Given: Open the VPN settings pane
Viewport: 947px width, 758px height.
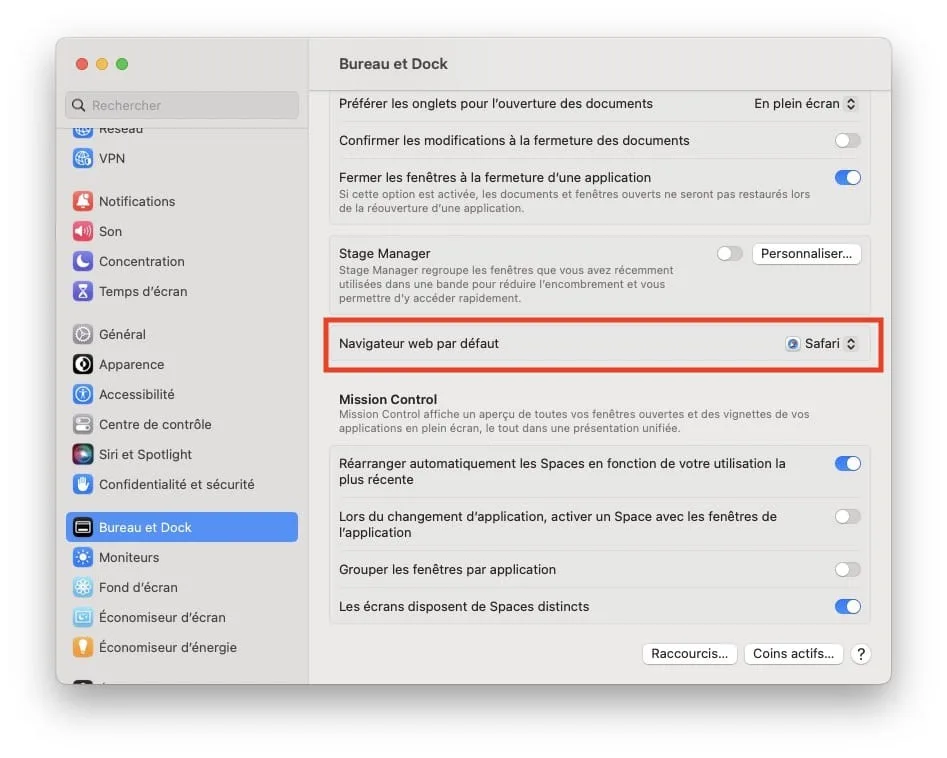Looking at the screenshot, I should [182, 158].
